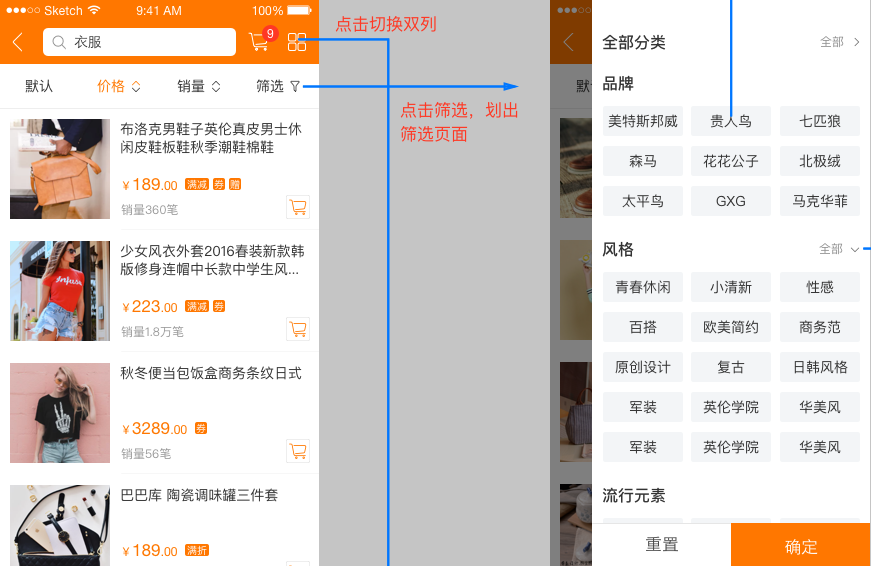This screenshot has width=871, height=566.
Task: Confirm filters with 确定 button
Action: [x=800, y=545]
